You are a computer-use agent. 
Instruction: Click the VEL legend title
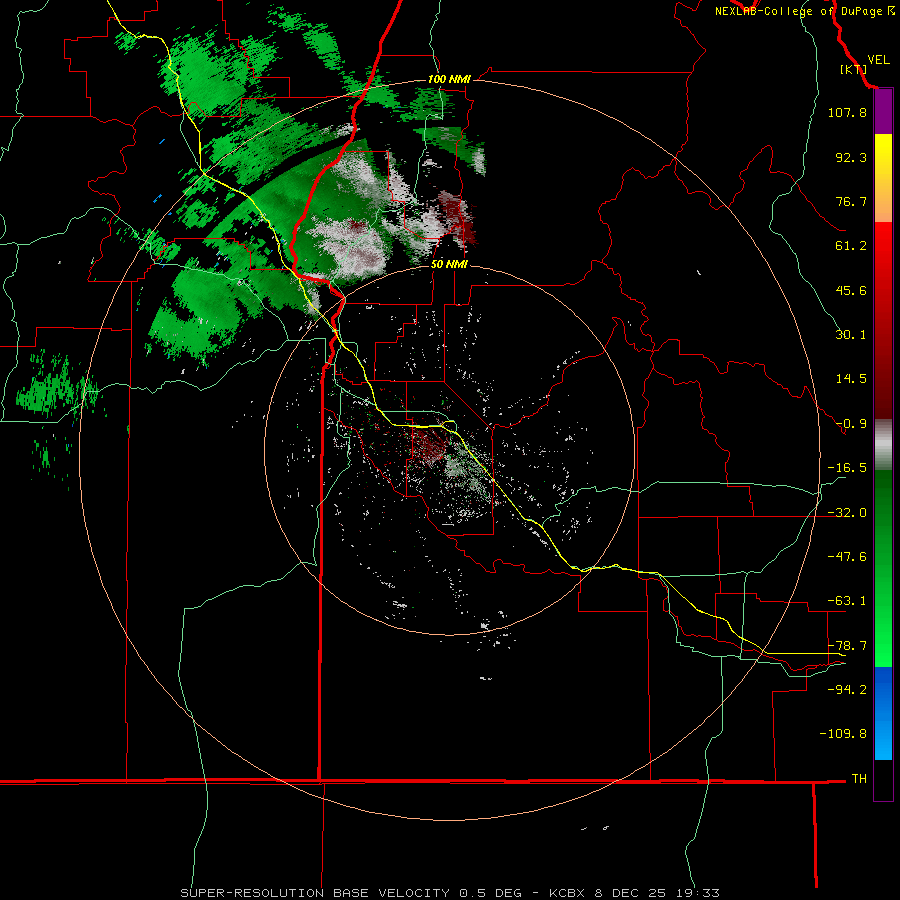click(878, 60)
